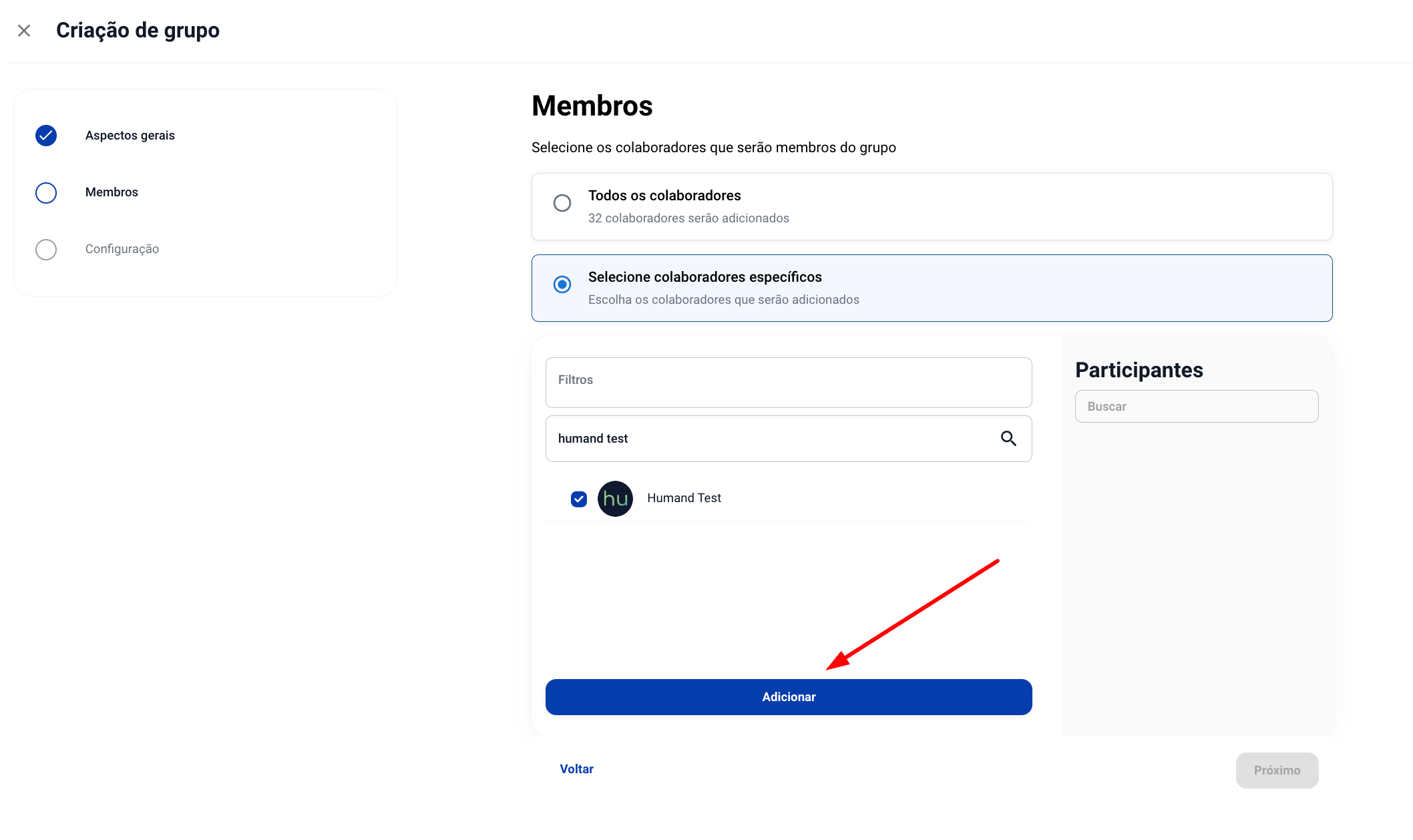1413x840 pixels.
Task: Click the Membros step circle icon
Action: (x=46, y=193)
